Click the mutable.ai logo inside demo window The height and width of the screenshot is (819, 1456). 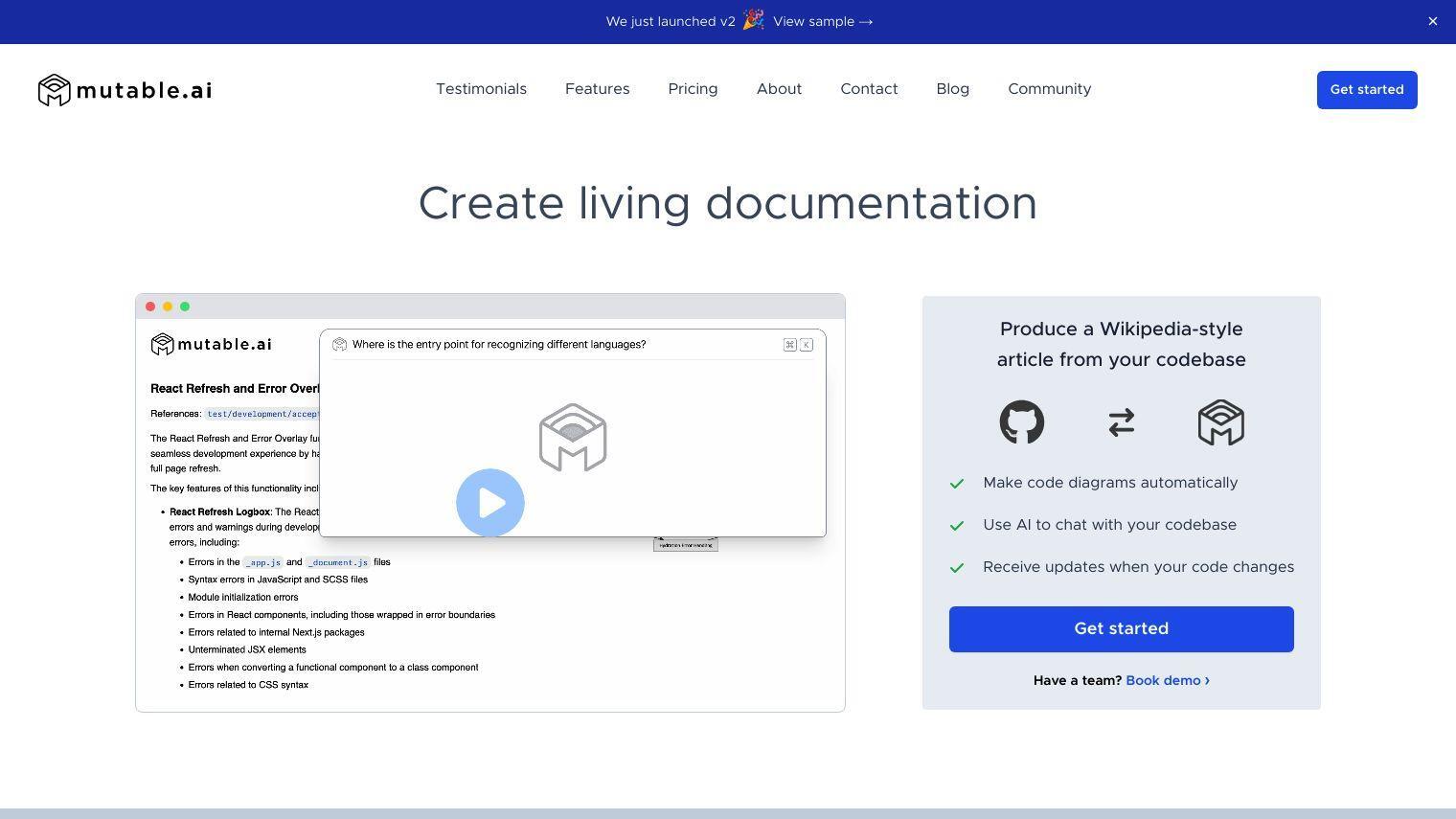[x=212, y=344]
